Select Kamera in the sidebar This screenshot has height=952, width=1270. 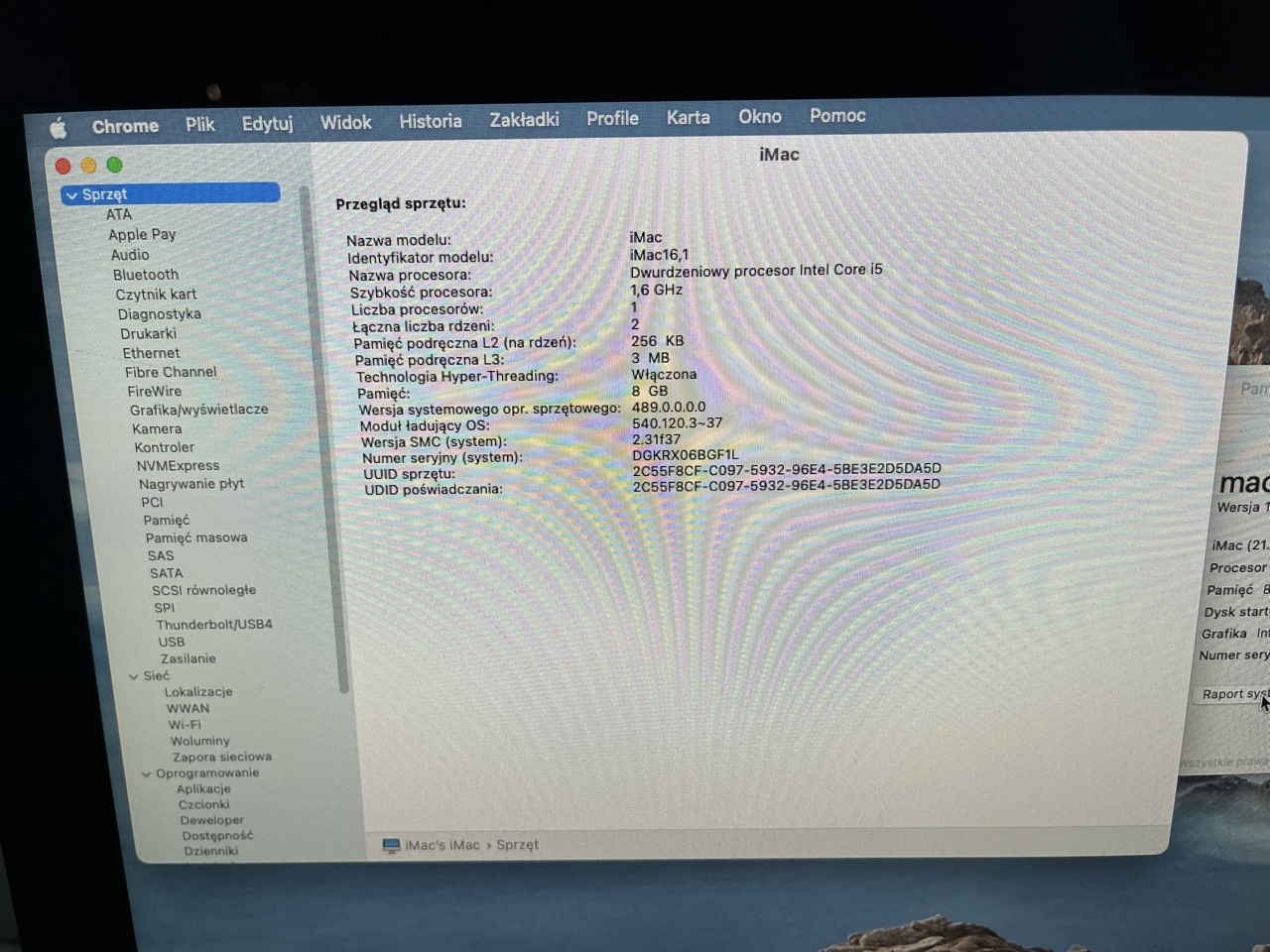click(x=157, y=429)
